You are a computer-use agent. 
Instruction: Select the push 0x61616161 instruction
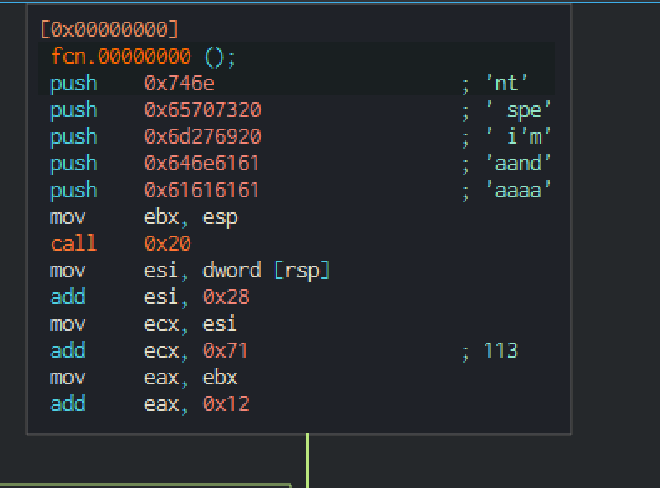(x=155, y=190)
